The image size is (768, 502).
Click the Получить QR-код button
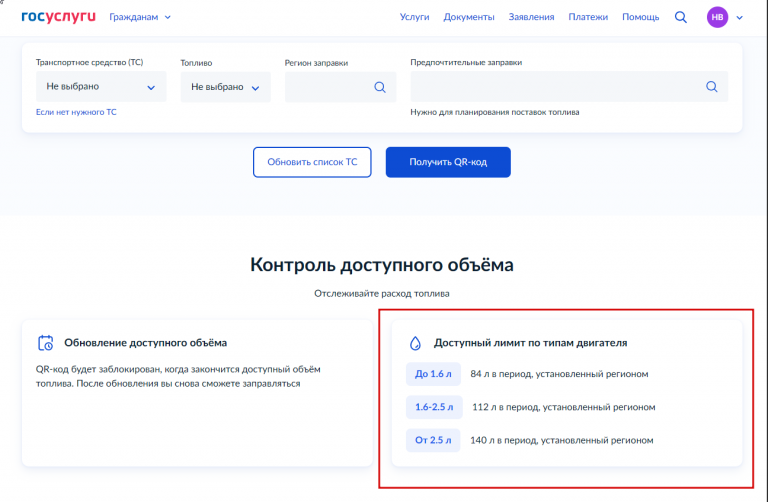click(448, 162)
